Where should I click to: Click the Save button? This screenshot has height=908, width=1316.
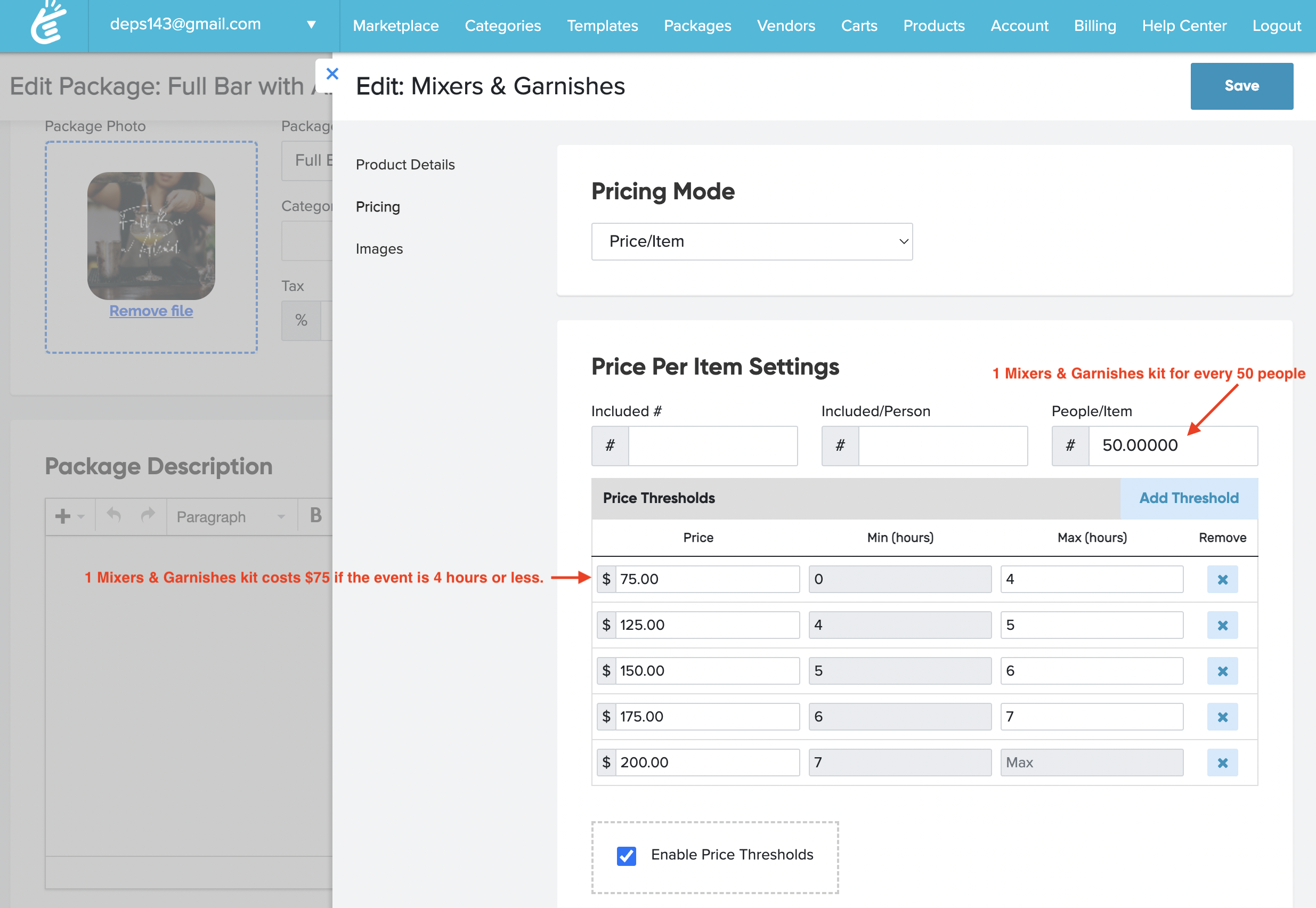point(1241,86)
